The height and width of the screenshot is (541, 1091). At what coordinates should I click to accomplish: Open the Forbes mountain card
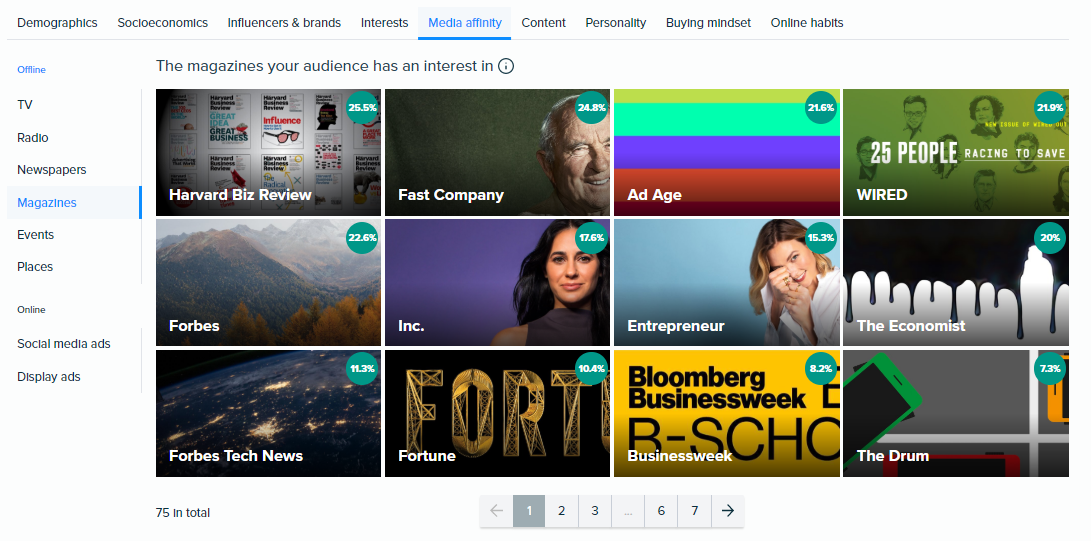pos(268,282)
